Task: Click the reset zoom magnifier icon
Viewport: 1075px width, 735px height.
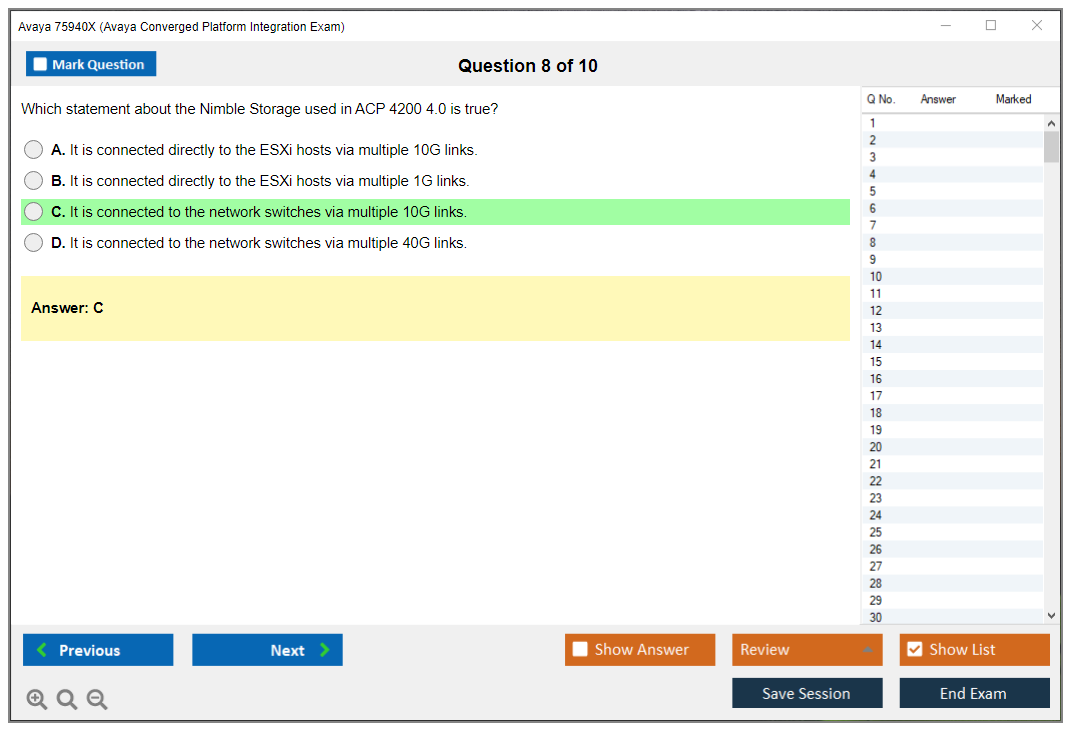Action: pos(67,699)
